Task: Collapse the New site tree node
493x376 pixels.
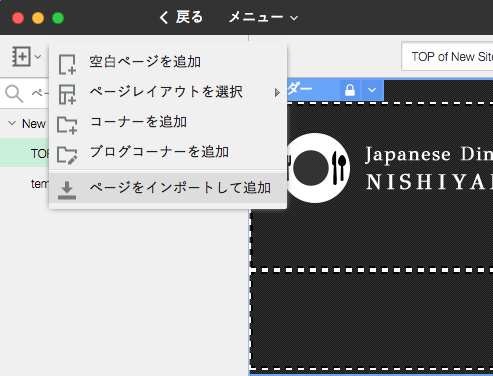Action: [x=12, y=123]
